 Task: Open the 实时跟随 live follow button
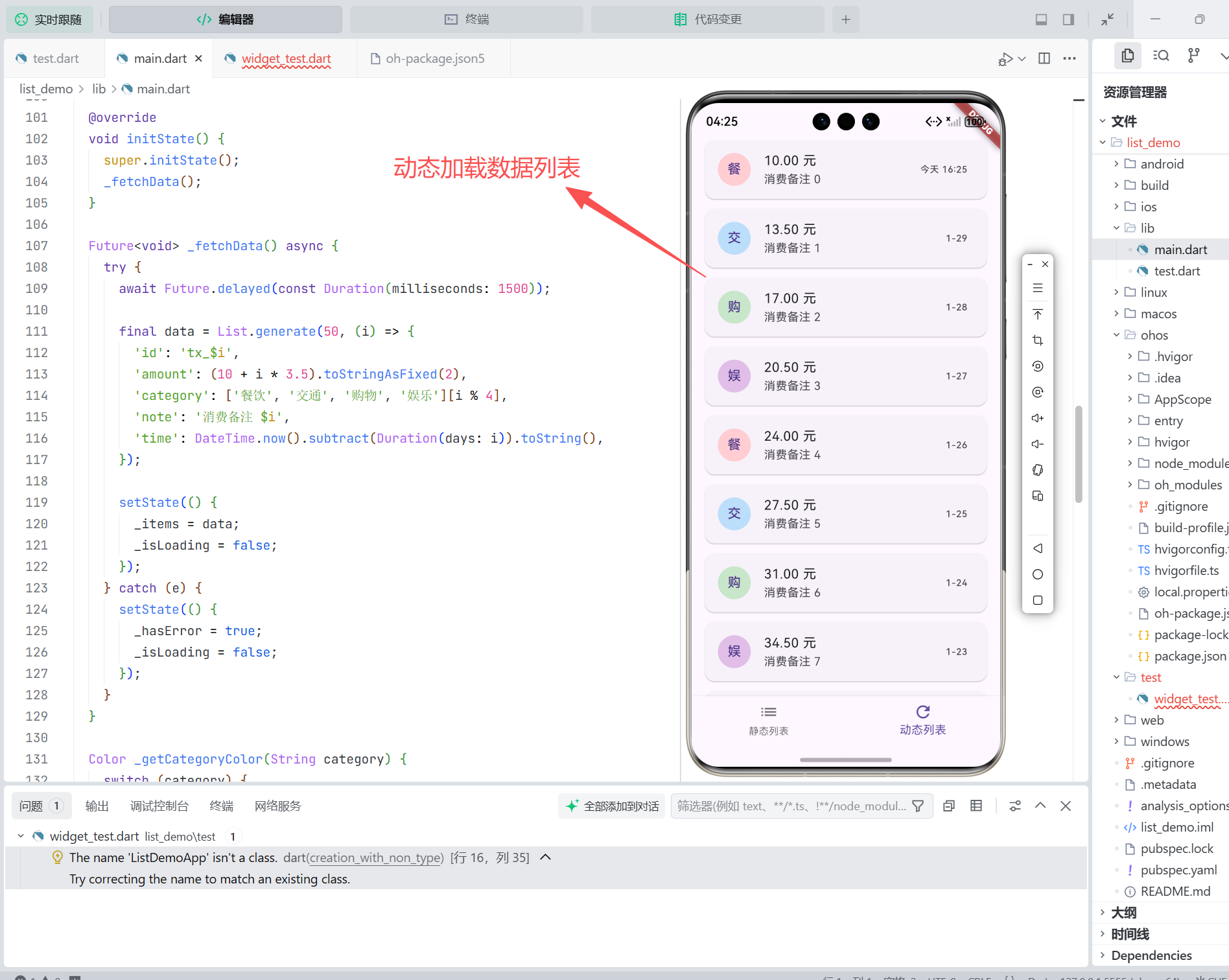tap(49, 19)
